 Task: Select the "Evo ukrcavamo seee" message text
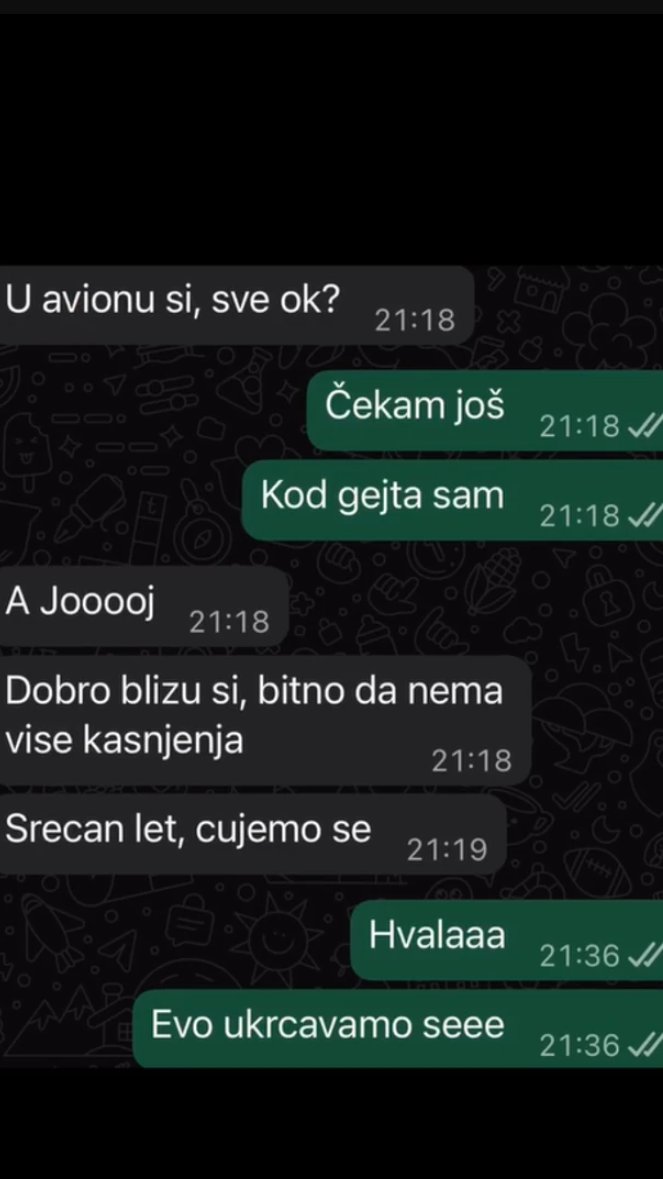[327, 1025]
